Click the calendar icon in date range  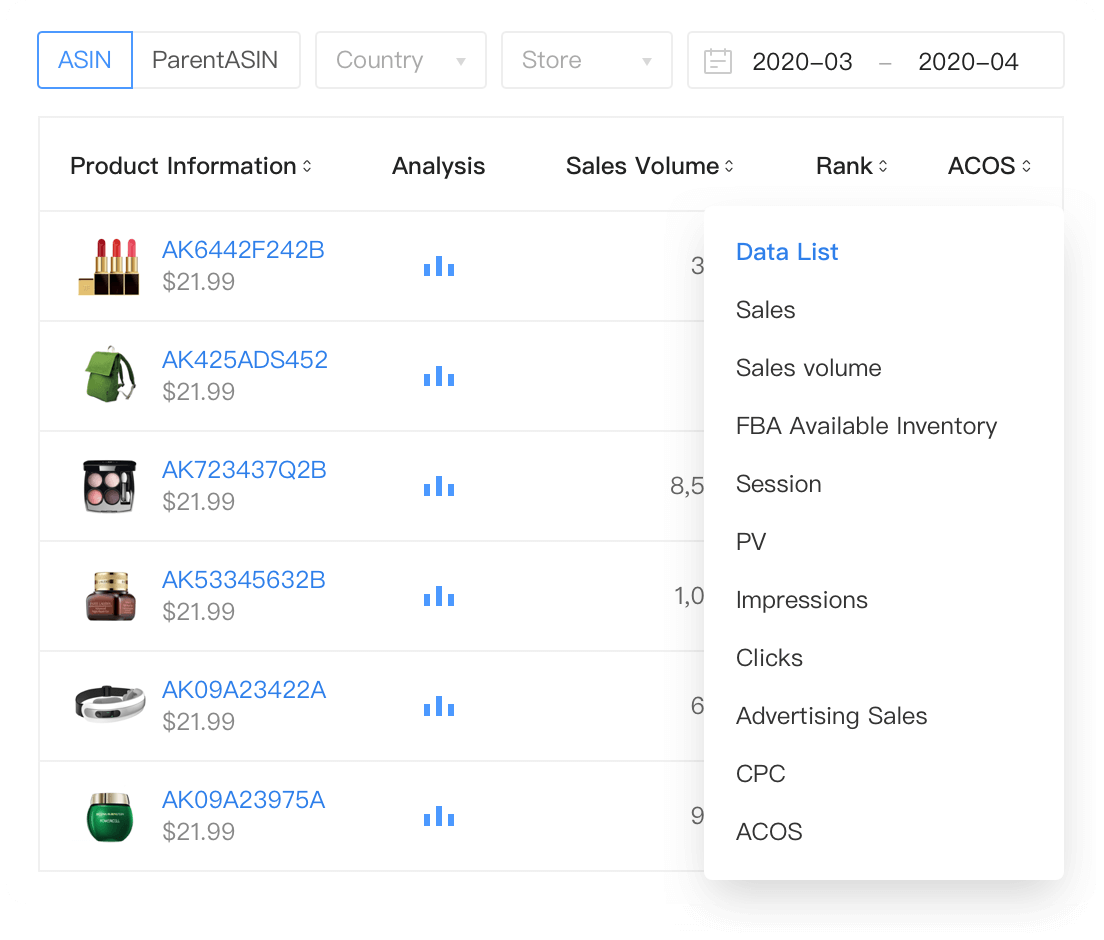pos(717,61)
